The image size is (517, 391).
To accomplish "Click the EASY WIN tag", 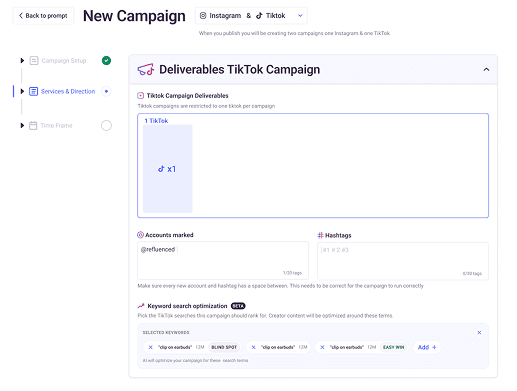I will 393,347.
